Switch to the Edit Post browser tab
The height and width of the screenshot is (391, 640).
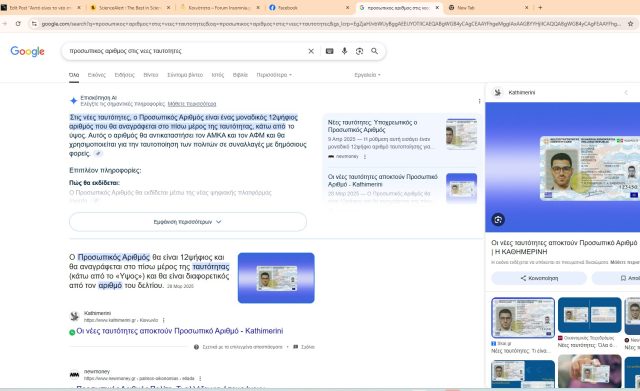41,7
